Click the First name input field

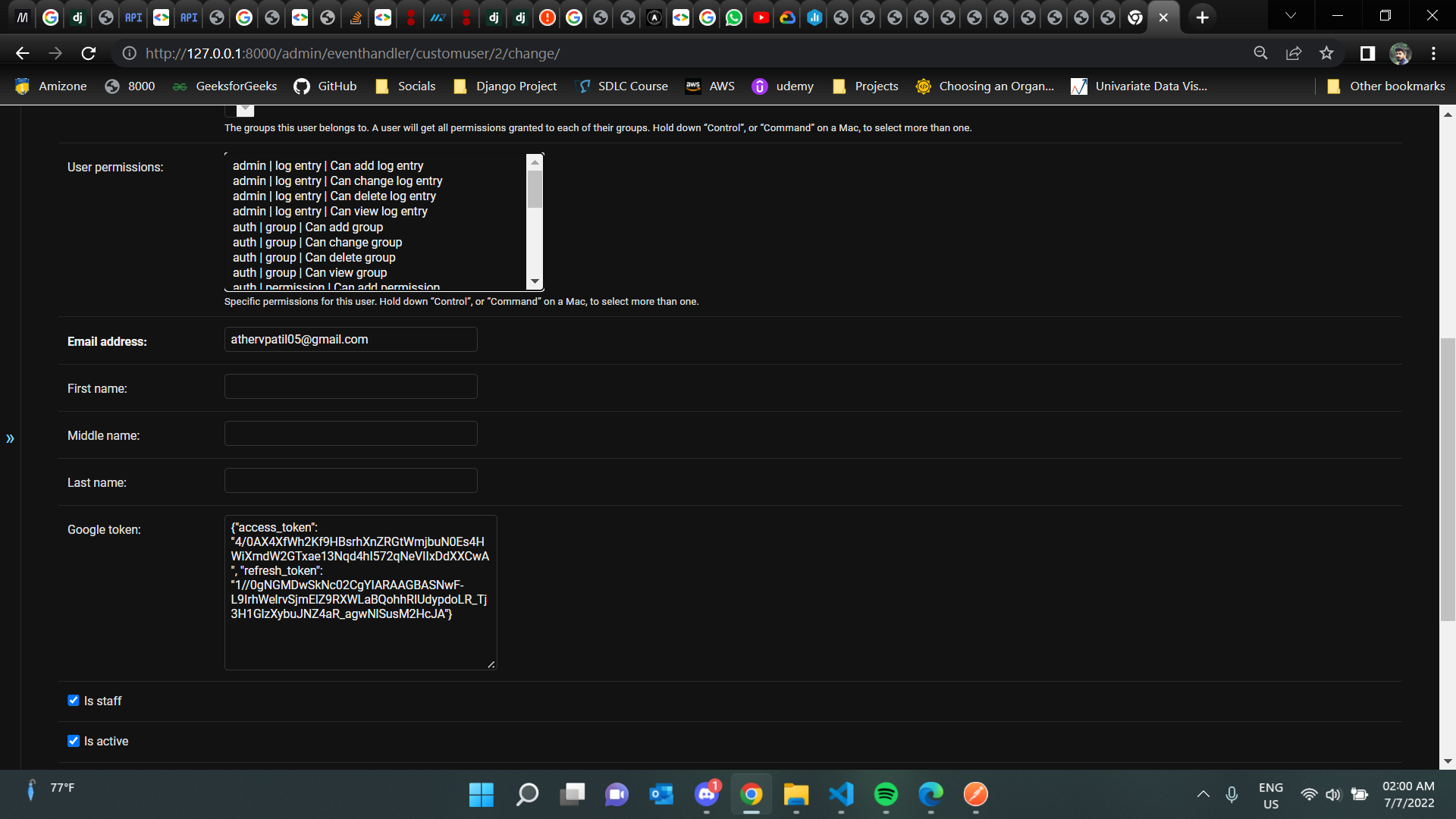pyautogui.click(x=350, y=387)
